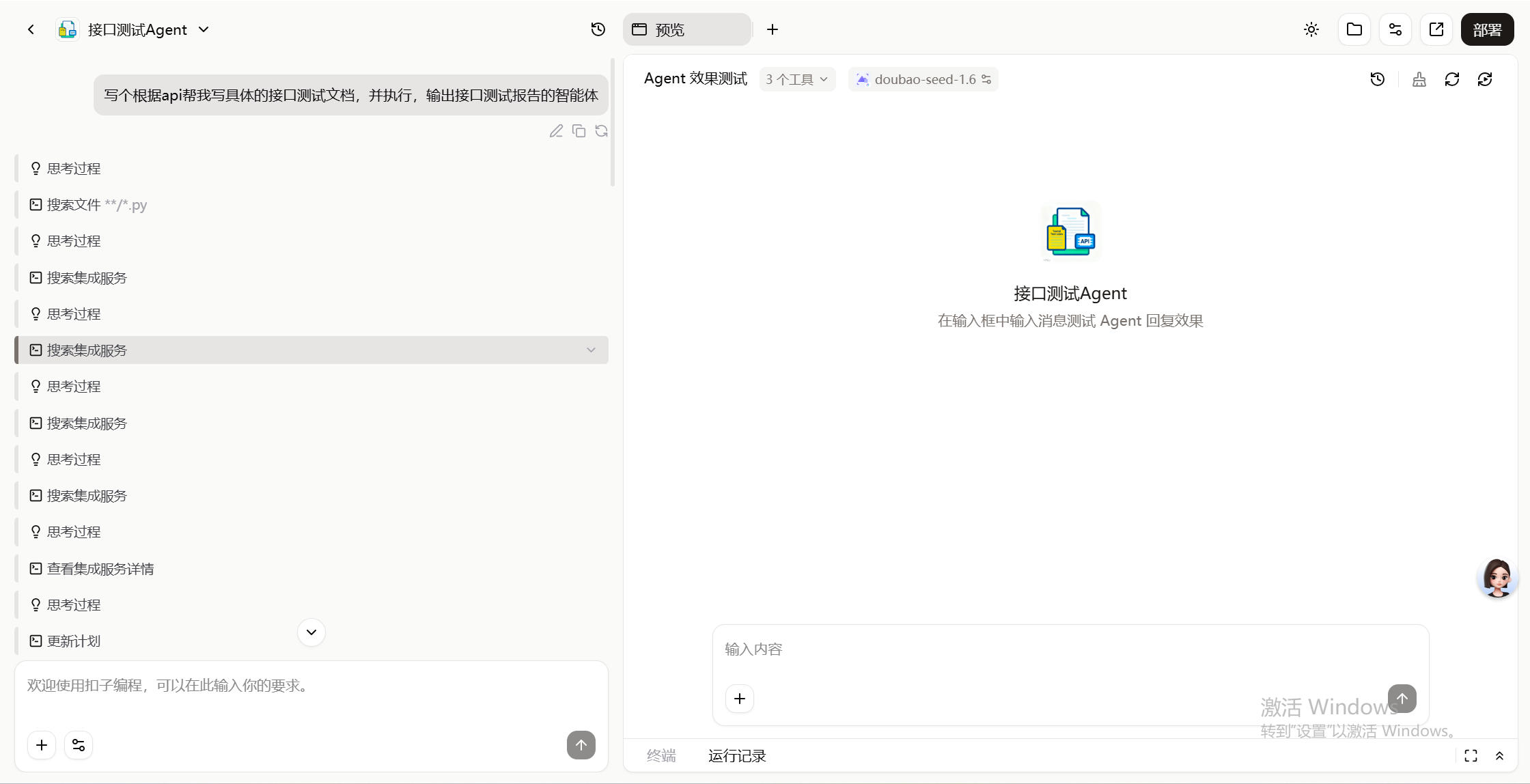Click the rightmost reload icon in Agent test toolbar
The image size is (1530, 784).
(1485, 79)
